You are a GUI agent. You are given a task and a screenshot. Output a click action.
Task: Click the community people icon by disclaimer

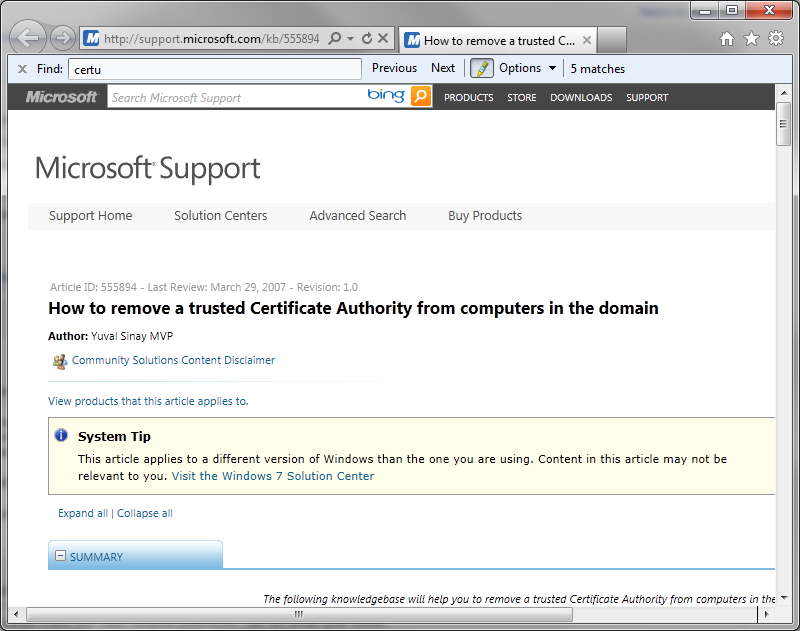tap(60, 362)
